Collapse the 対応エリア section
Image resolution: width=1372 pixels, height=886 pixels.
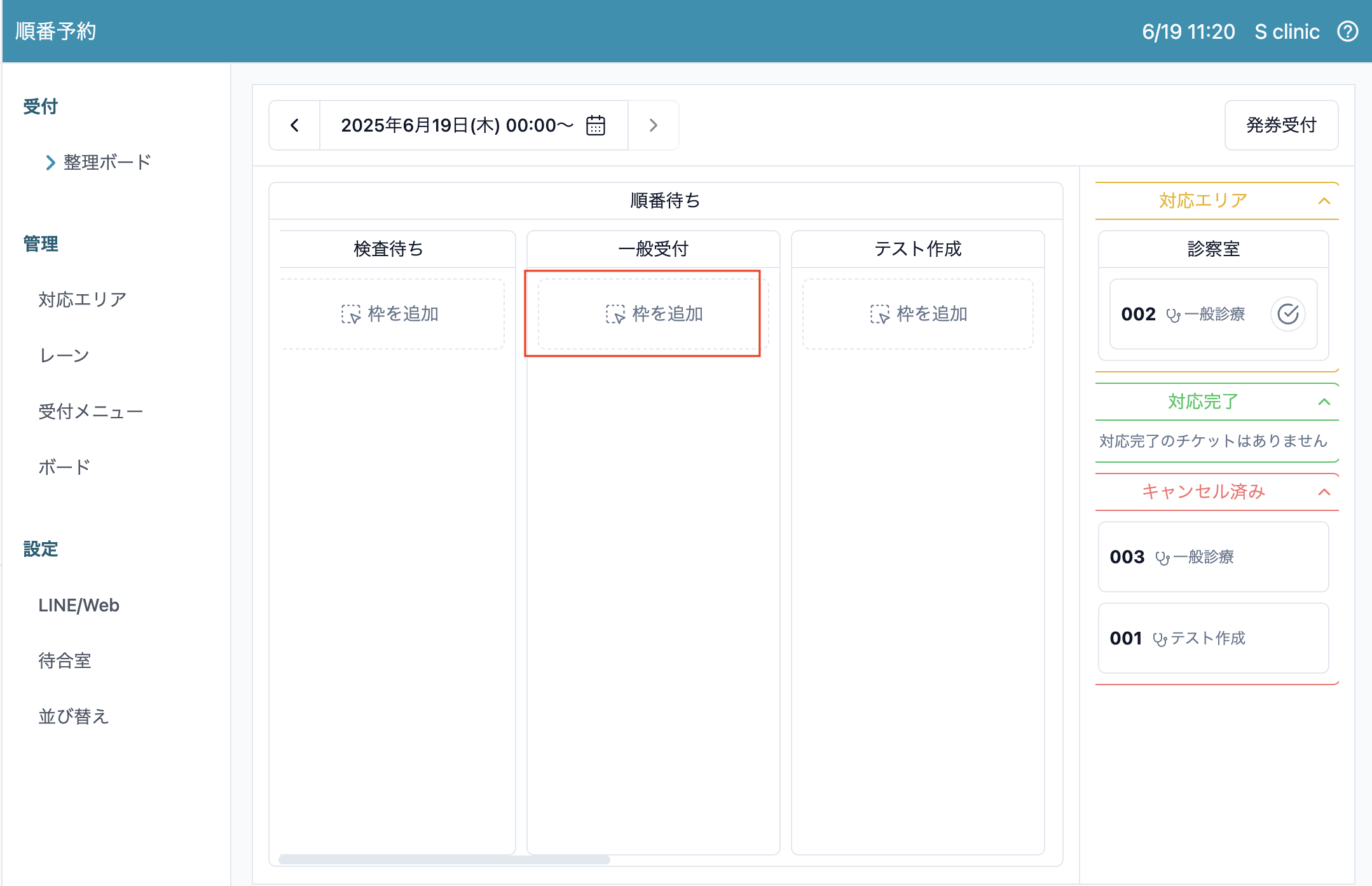point(1324,201)
